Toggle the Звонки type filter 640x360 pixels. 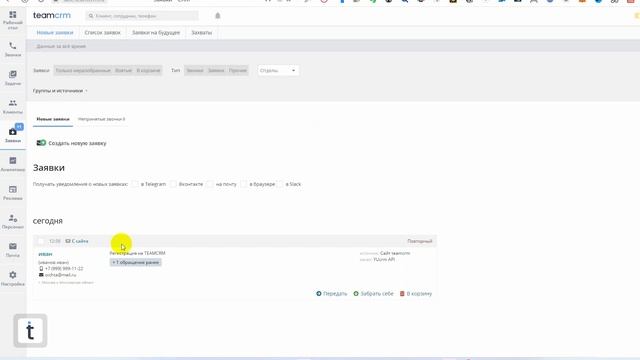195,70
